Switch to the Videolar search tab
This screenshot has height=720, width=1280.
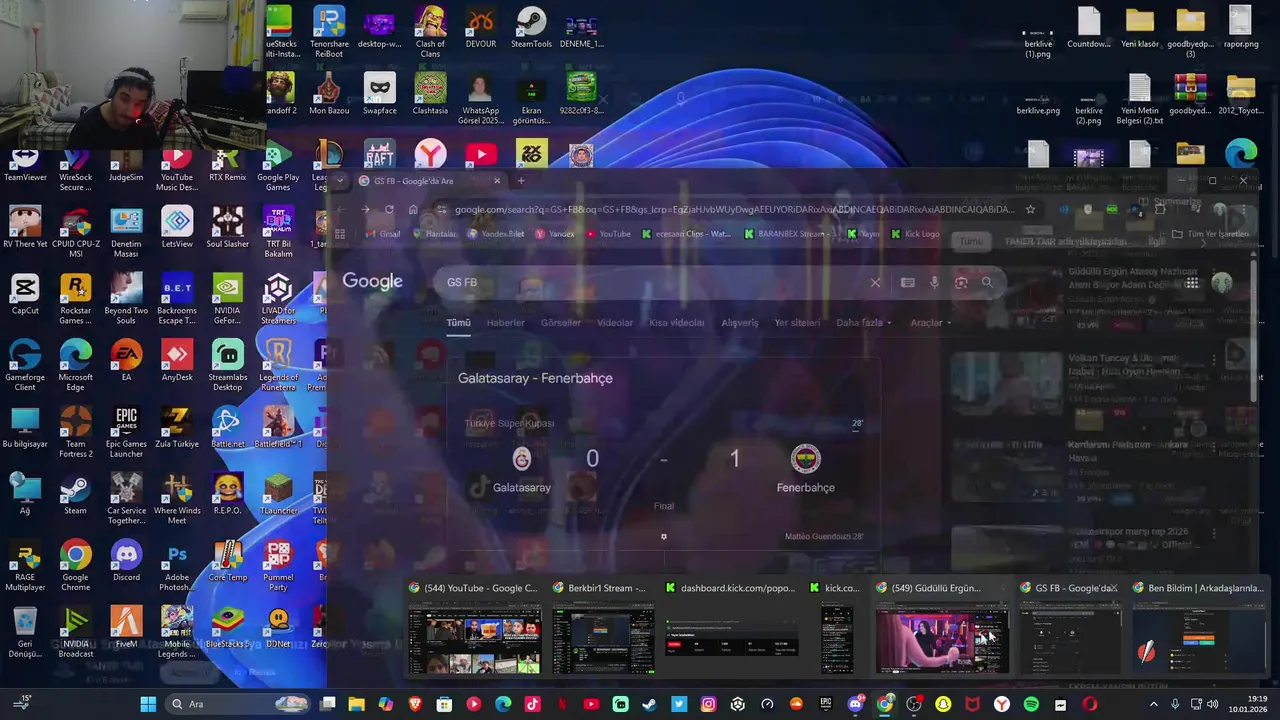click(x=615, y=323)
